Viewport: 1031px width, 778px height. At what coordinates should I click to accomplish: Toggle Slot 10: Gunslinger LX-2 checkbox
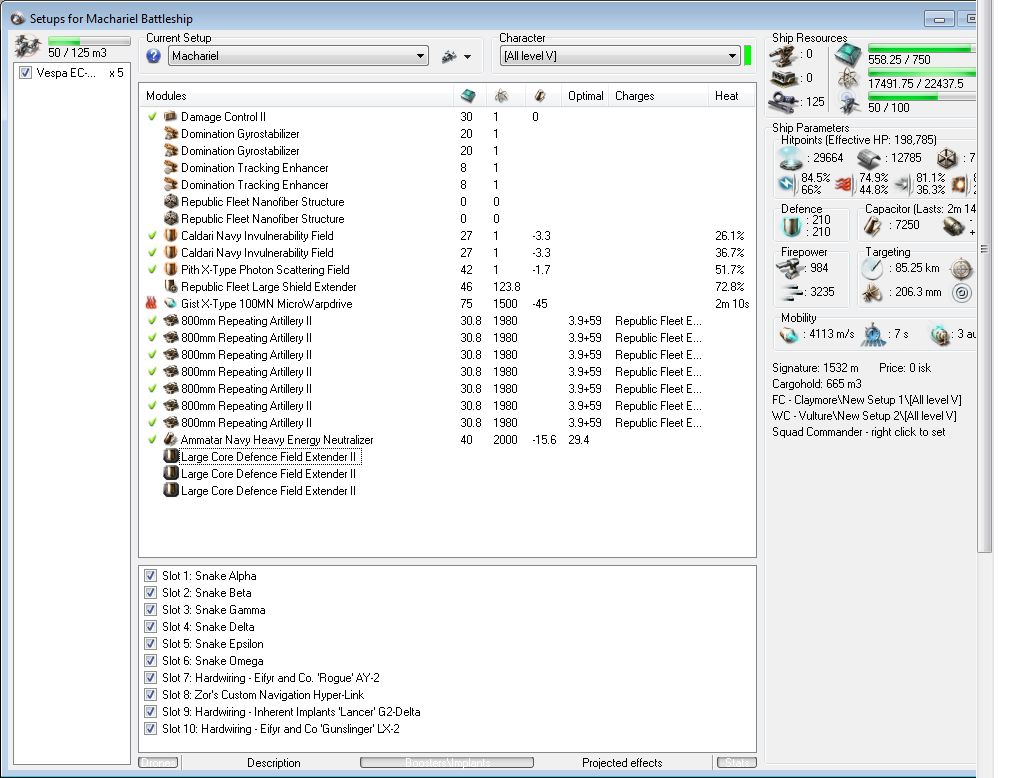point(151,729)
